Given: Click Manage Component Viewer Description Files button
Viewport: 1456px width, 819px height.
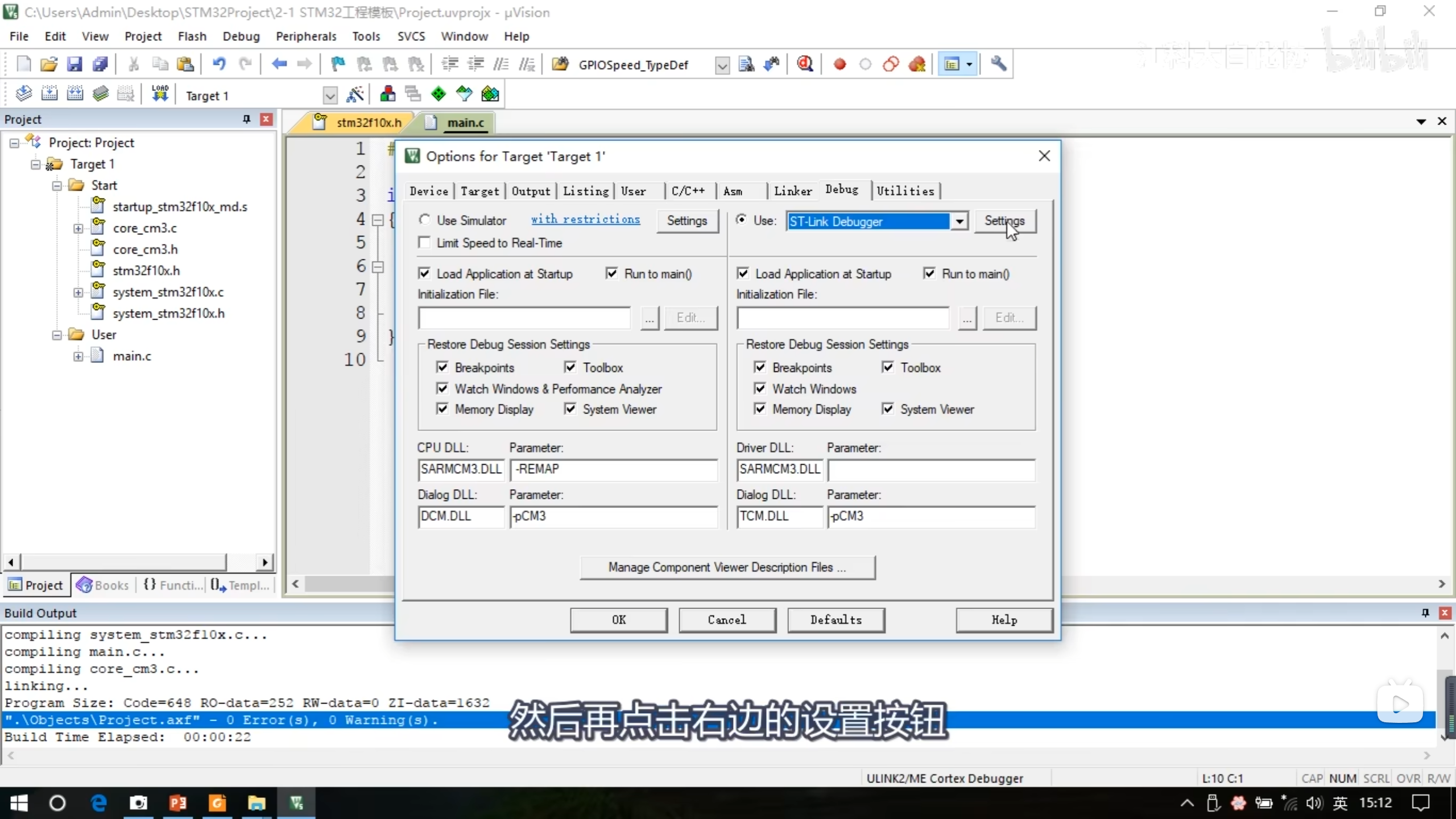Looking at the screenshot, I should point(727,567).
